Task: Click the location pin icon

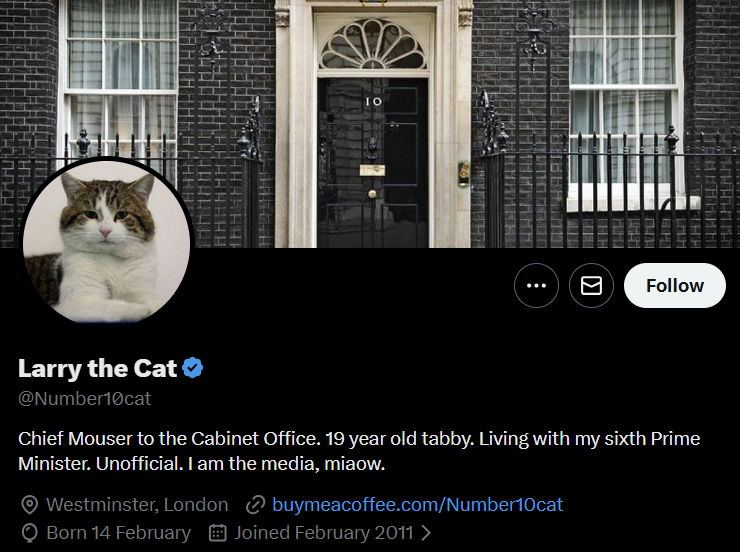Action: click(30, 505)
